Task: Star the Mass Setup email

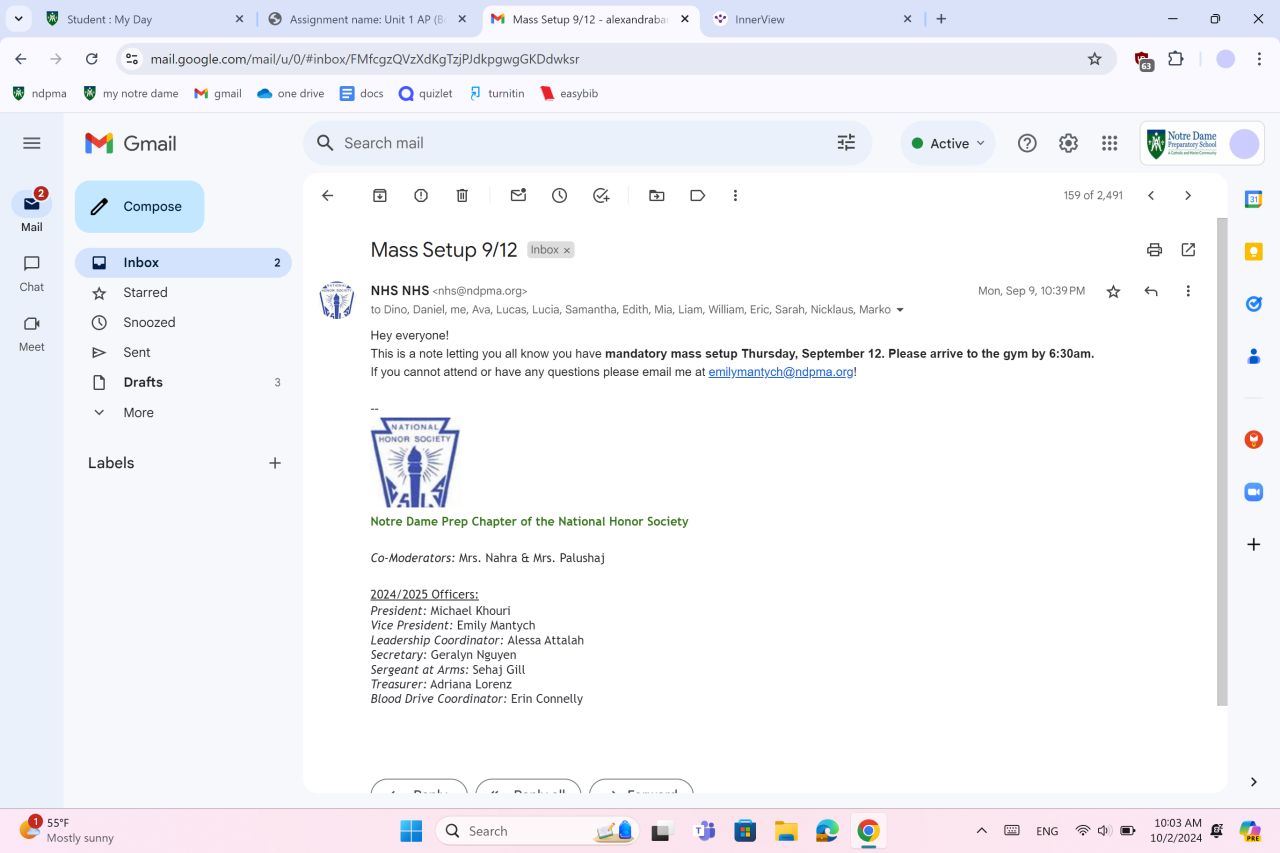Action: tap(1113, 291)
